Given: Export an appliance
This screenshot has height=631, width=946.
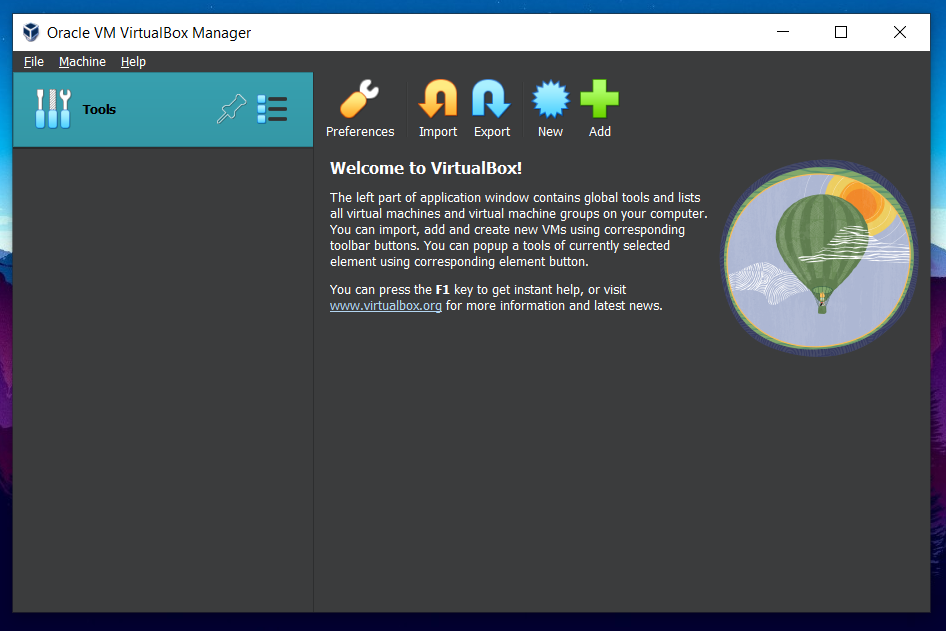Looking at the screenshot, I should 491,108.
